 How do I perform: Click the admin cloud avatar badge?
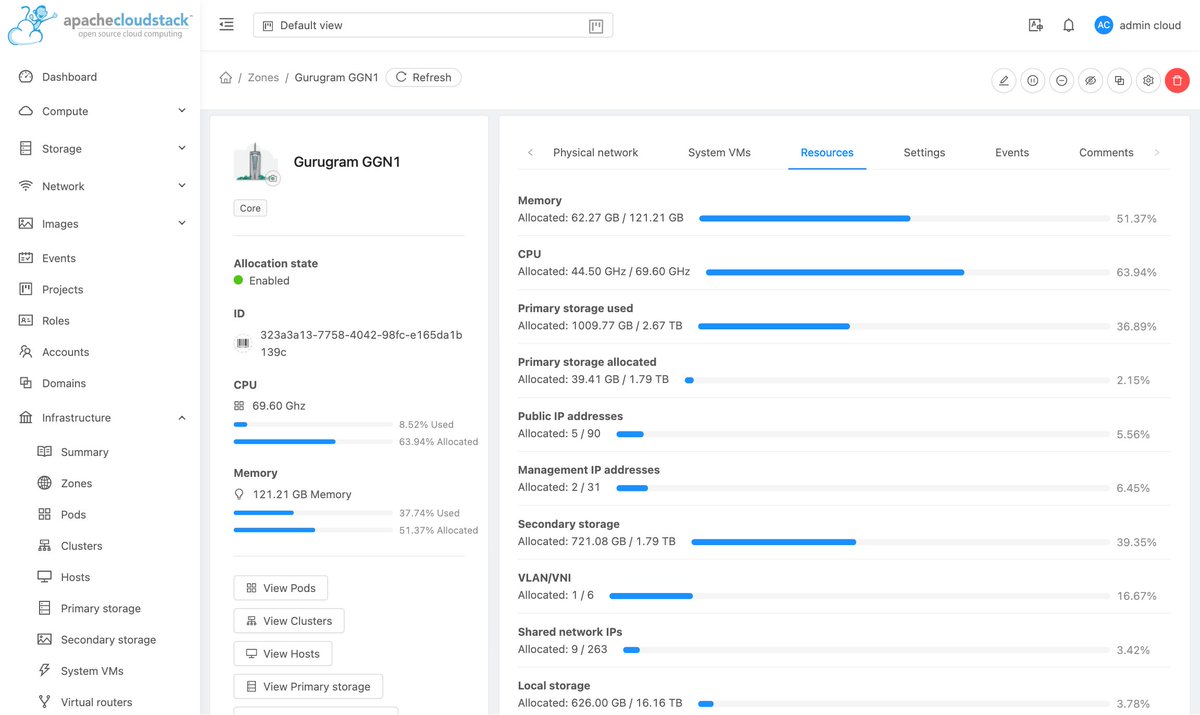1103,25
